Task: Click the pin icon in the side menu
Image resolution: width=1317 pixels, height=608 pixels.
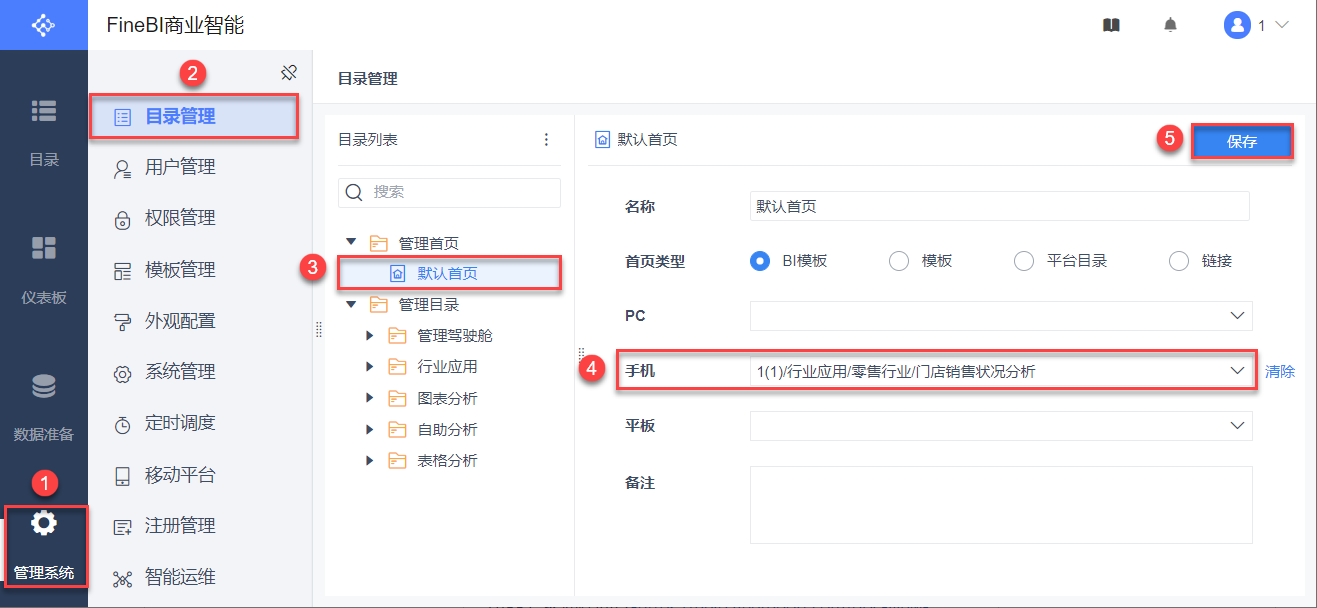Action: (288, 72)
